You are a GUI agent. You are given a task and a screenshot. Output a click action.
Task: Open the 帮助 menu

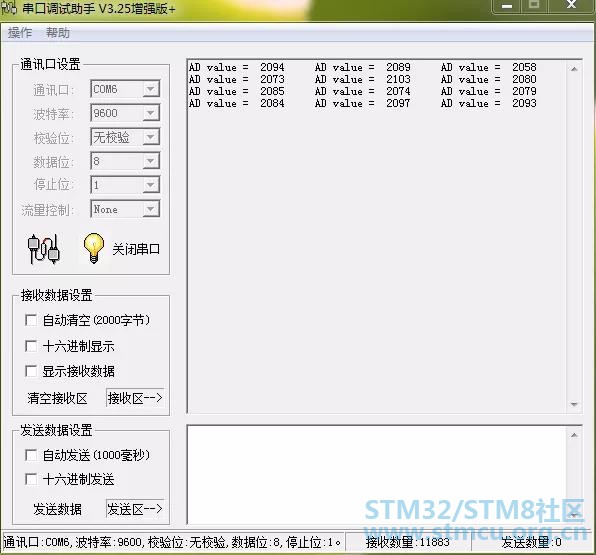click(58, 33)
